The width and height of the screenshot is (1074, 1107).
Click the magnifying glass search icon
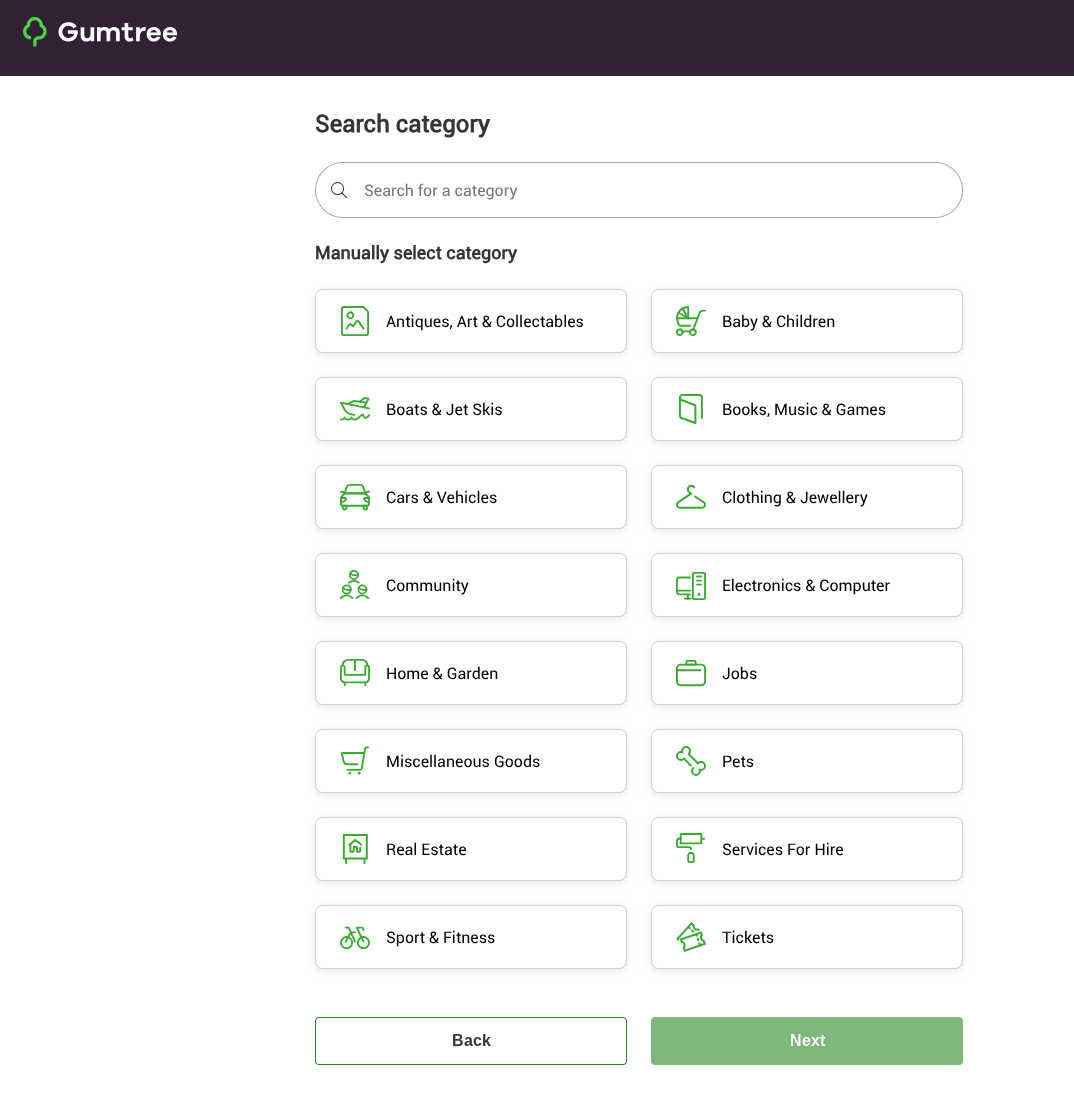339,190
